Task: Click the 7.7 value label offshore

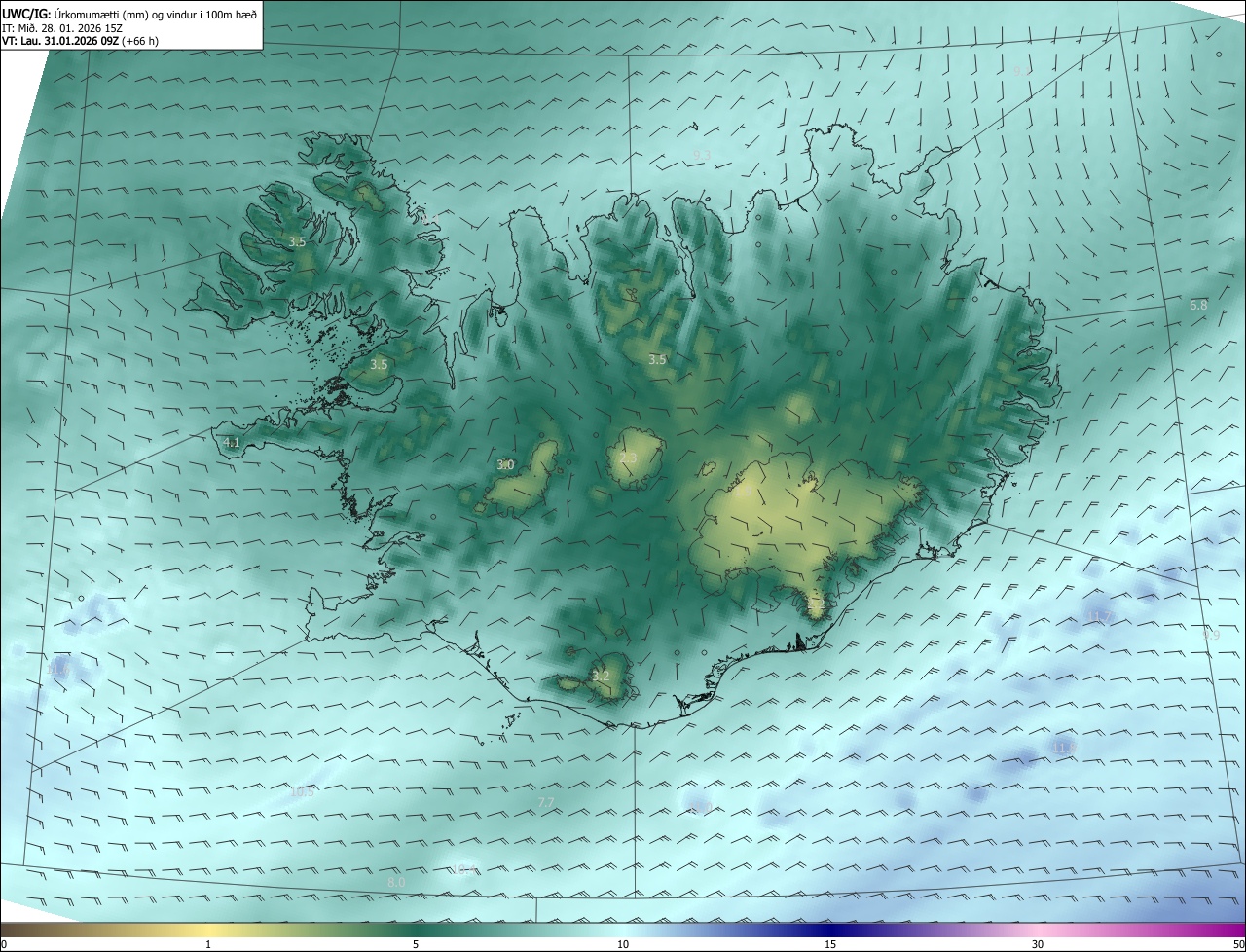Action: 546,802
